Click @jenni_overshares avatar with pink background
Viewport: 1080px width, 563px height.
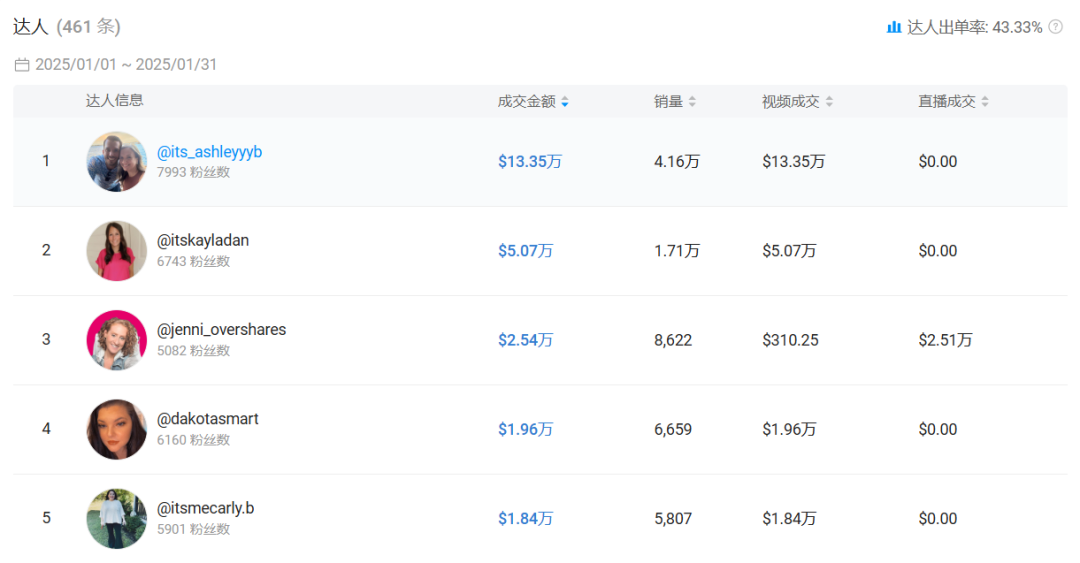[x=117, y=340]
